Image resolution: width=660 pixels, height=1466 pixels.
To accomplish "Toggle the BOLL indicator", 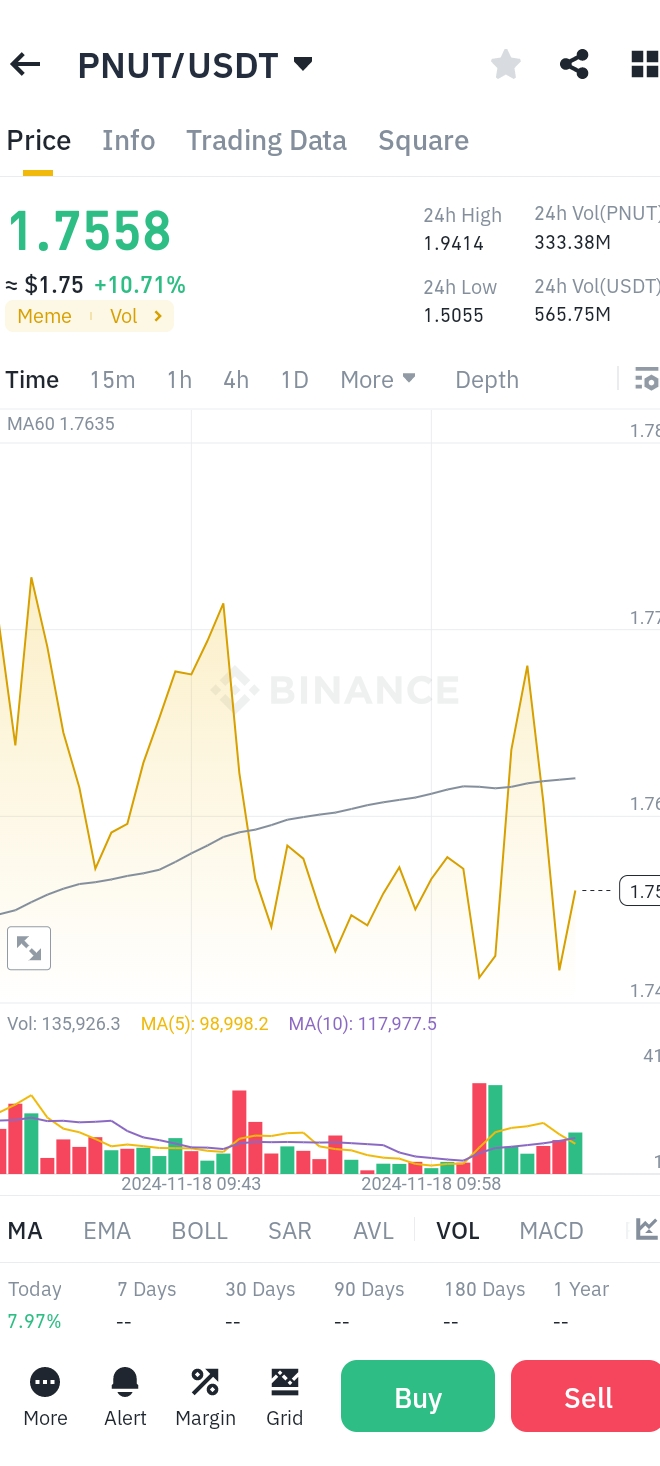I will tap(200, 1230).
